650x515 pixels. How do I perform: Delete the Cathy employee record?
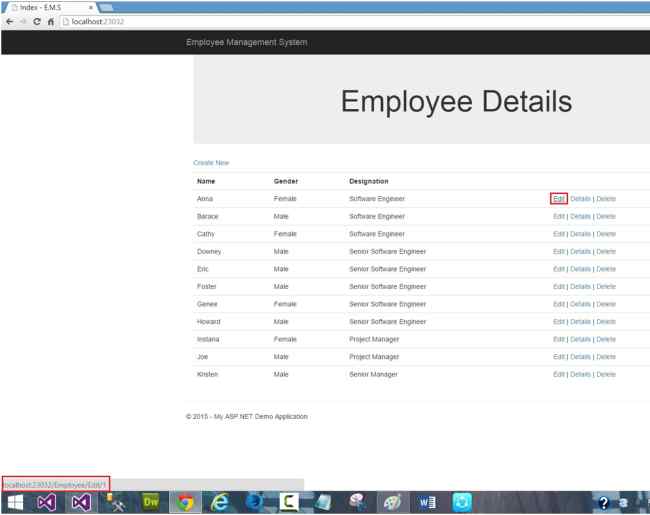pyautogui.click(x=606, y=234)
